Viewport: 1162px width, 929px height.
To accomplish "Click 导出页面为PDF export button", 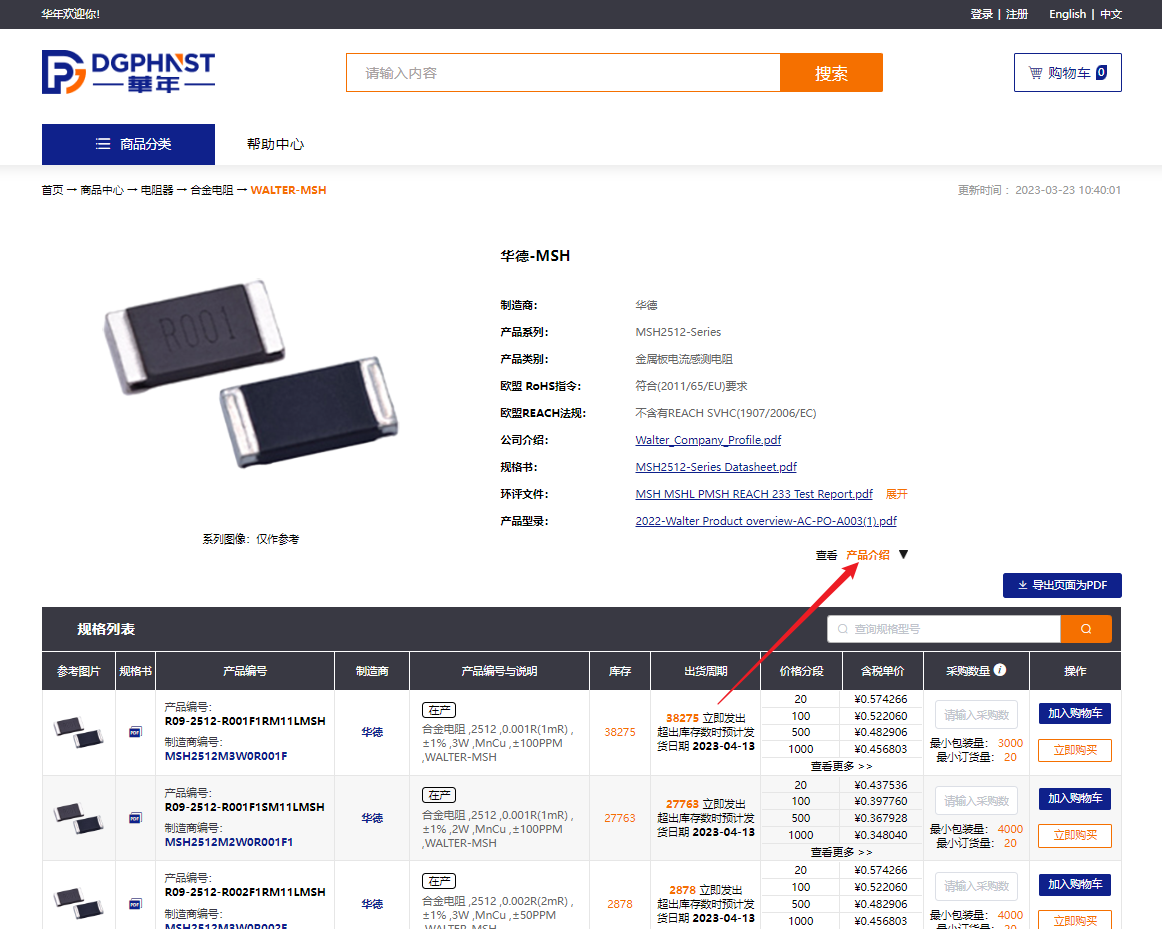I will pos(1062,585).
